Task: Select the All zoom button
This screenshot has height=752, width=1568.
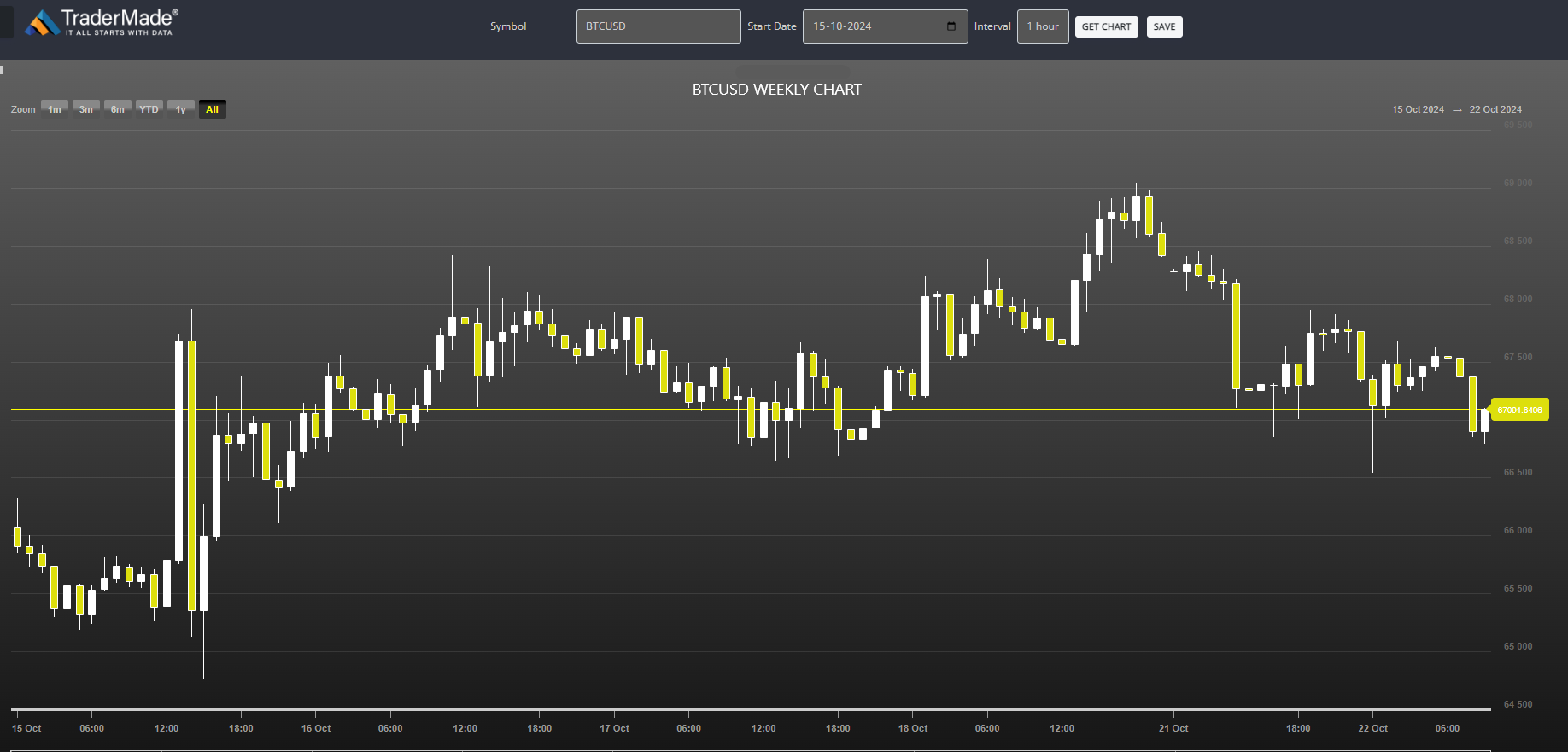Action: pos(213,109)
